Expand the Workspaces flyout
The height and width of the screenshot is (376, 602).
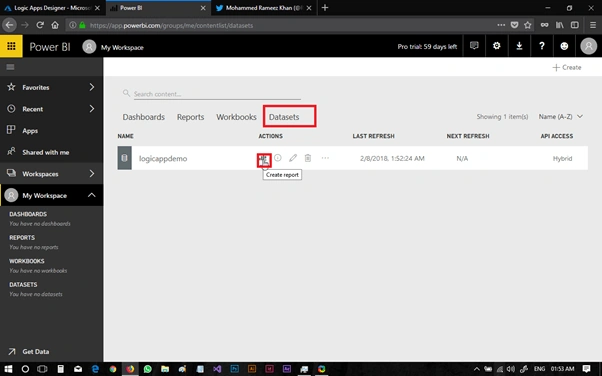pos(92,174)
